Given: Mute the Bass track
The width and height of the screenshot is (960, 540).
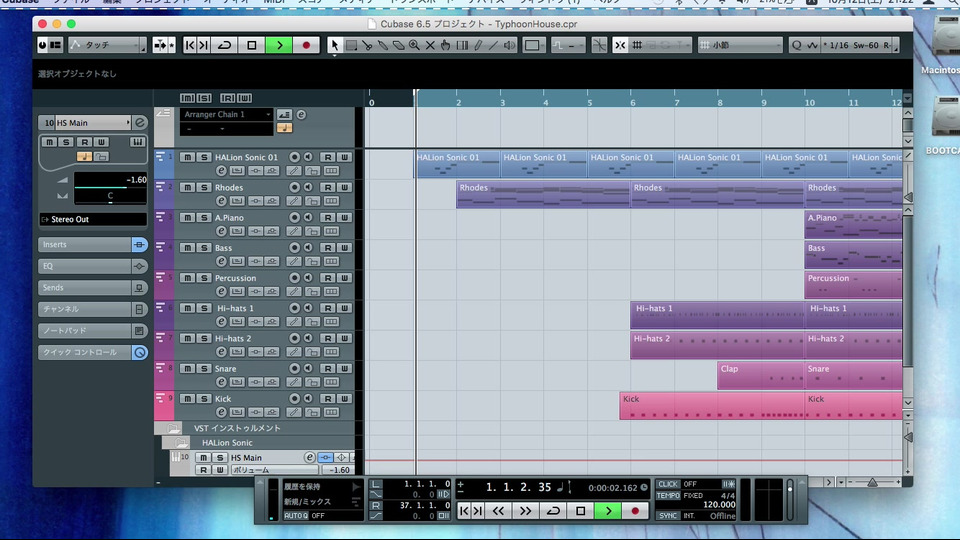Looking at the screenshot, I should (x=188, y=247).
